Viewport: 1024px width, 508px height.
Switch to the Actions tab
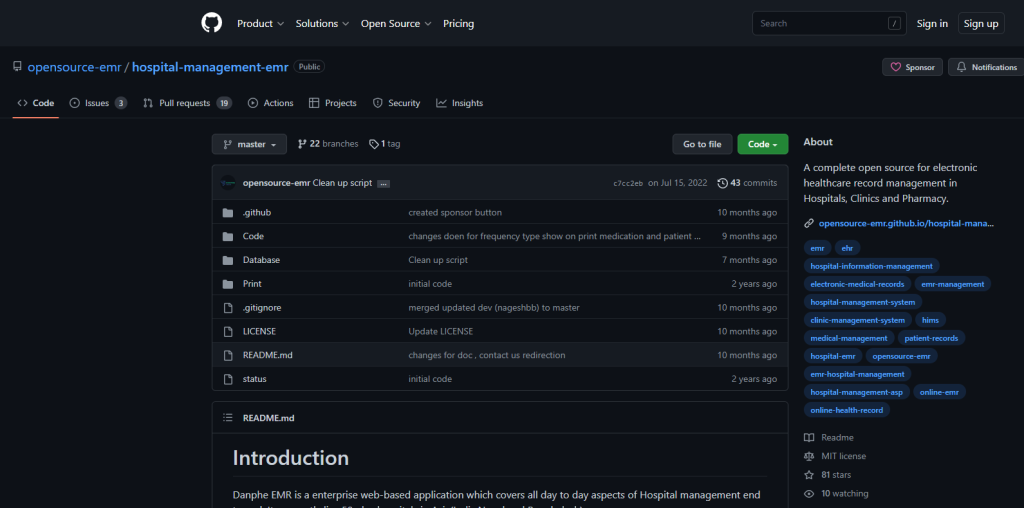270,103
